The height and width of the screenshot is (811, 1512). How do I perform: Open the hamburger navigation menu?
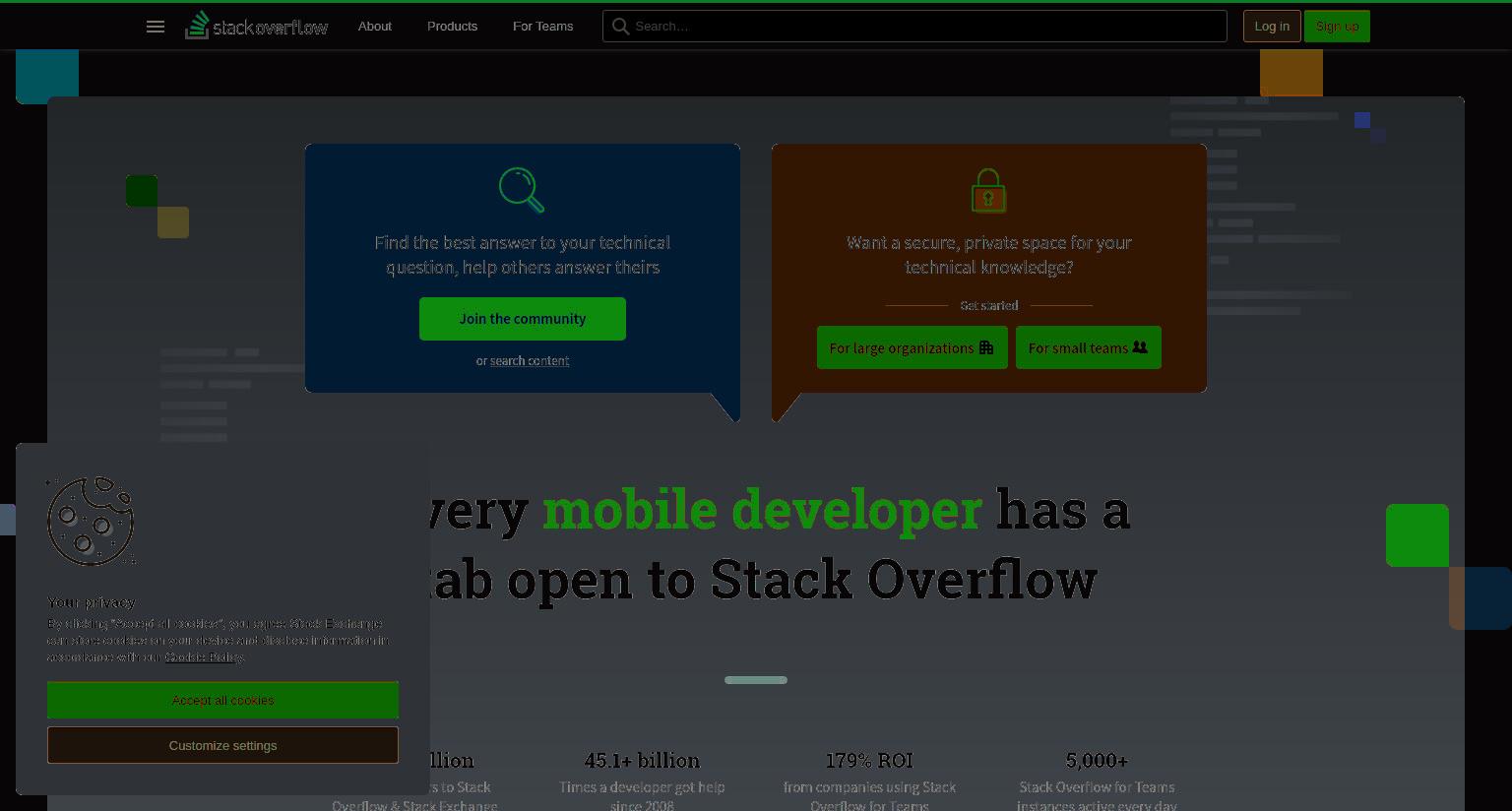point(156,27)
